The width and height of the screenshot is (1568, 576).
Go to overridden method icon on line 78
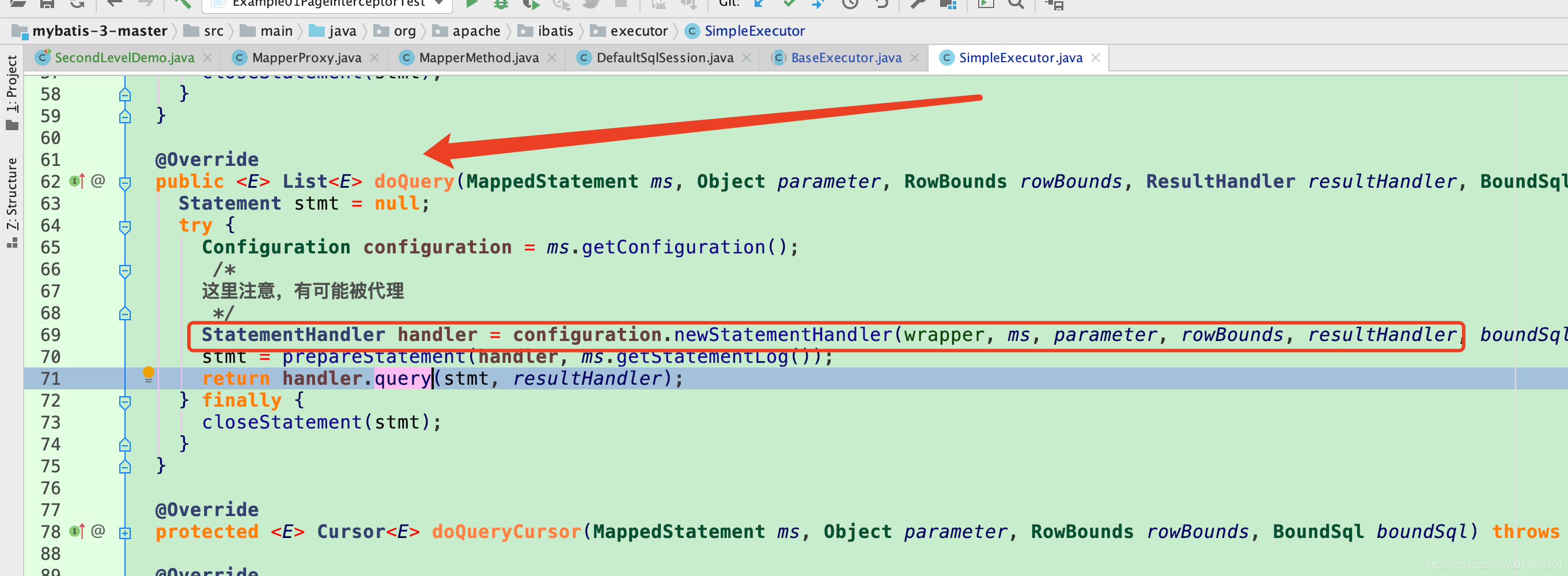point(77,531)
